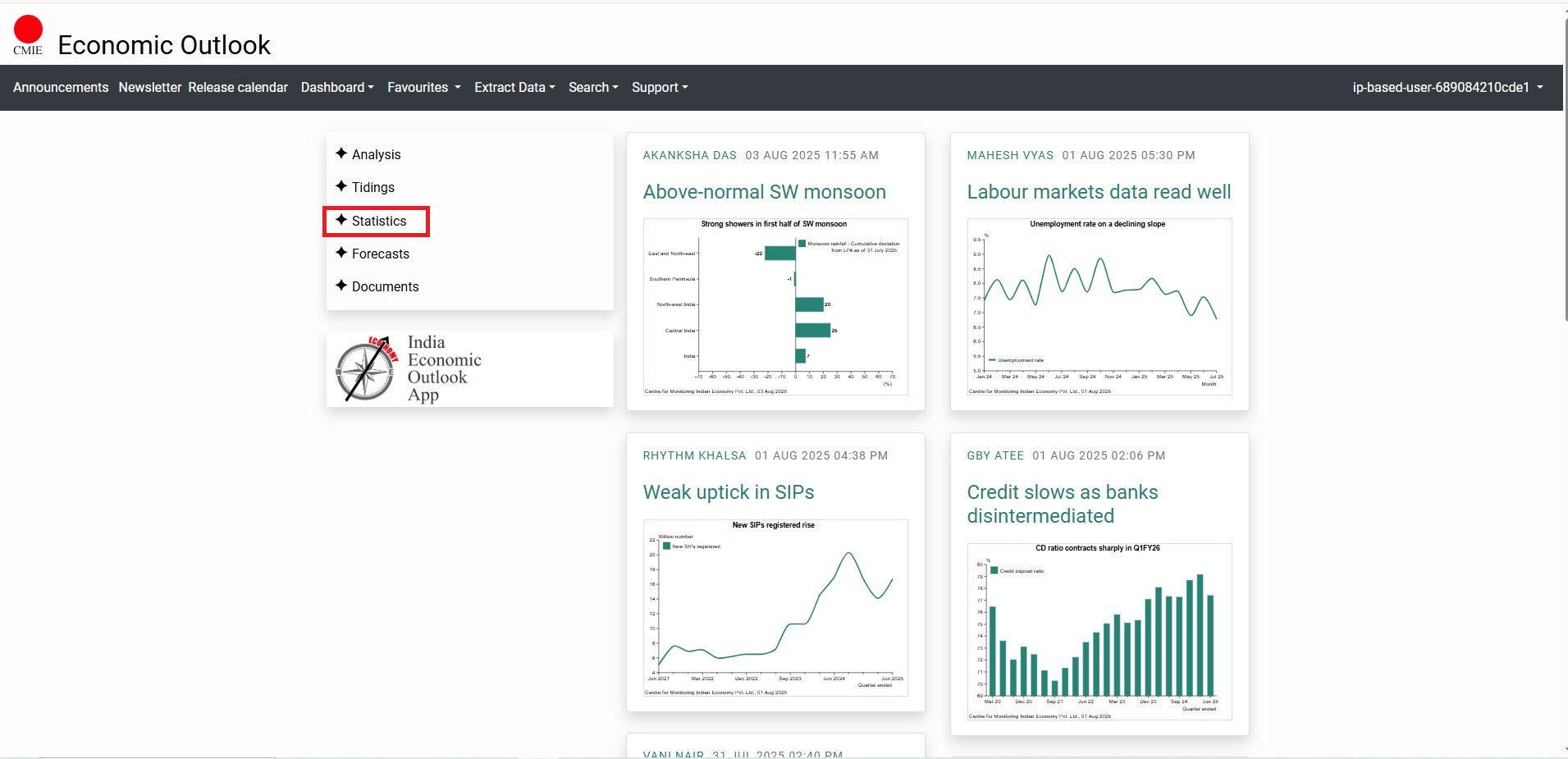Click the star icon beside Analysis
Screen dimensions: 1568x759
coord(341,153)
